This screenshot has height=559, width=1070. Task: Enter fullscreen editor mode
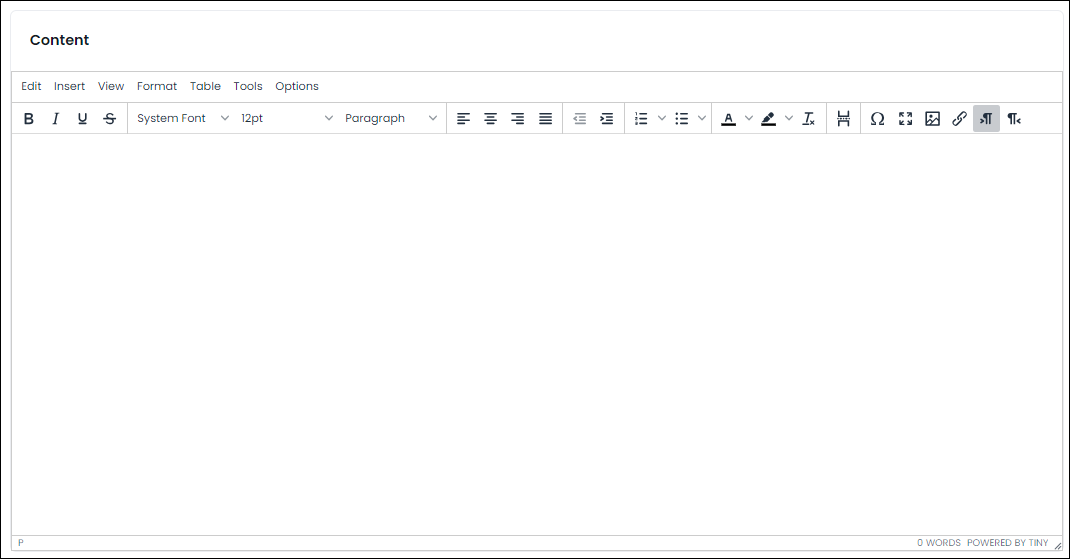905,118
